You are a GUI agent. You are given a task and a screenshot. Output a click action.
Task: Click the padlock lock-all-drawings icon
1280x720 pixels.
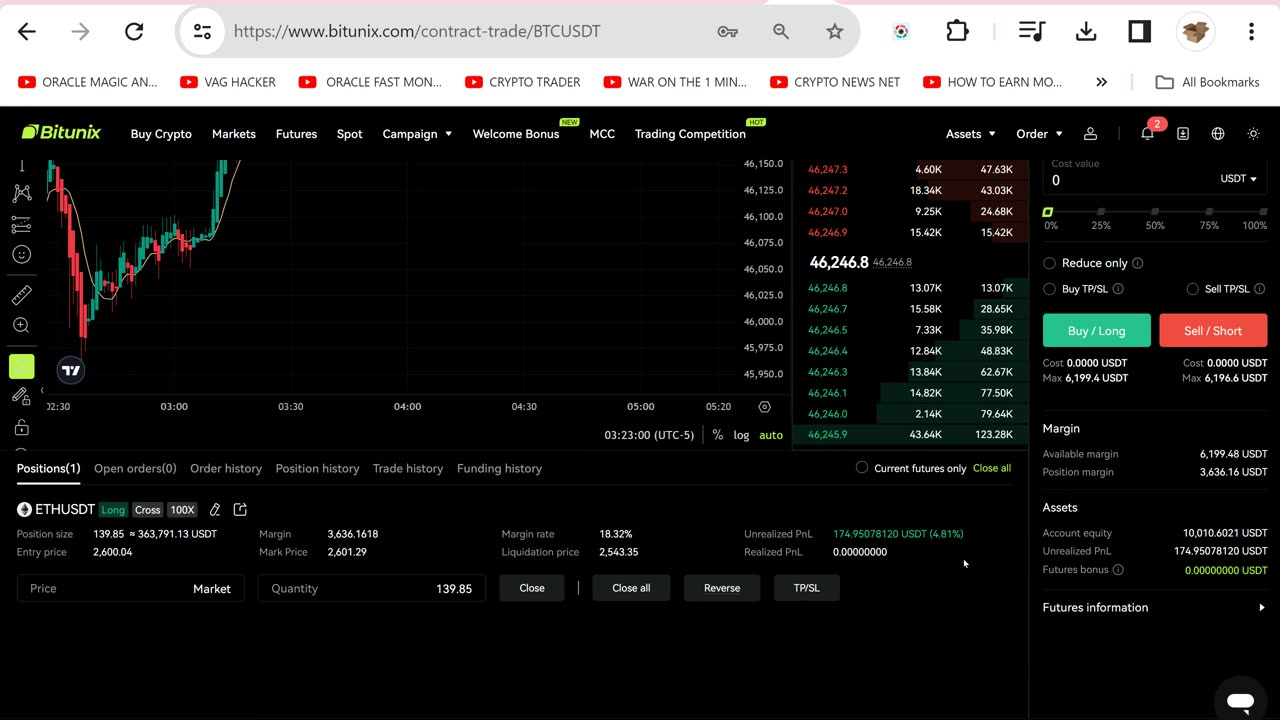click(21, 428)
